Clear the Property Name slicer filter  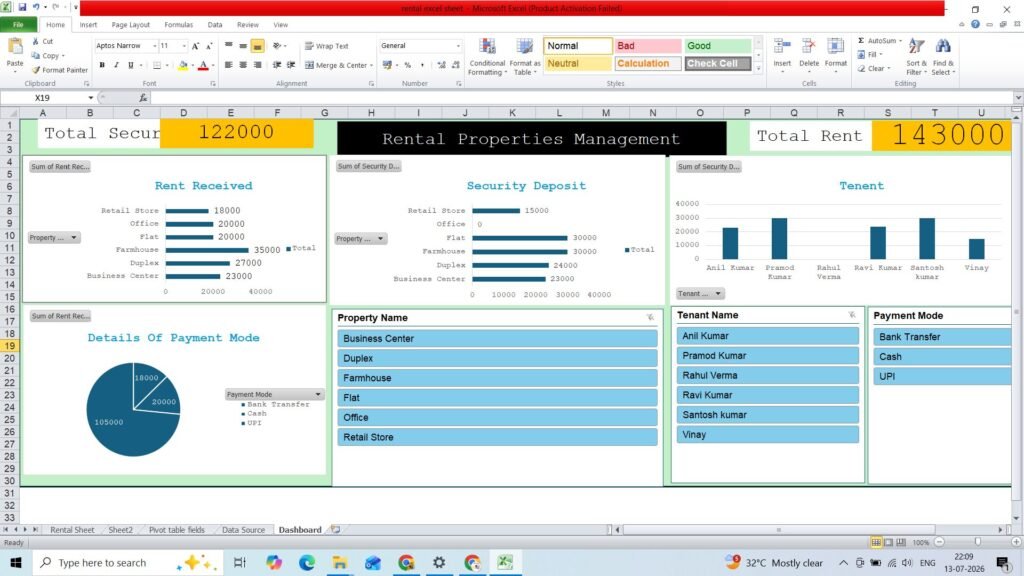[x=650, y=317]
